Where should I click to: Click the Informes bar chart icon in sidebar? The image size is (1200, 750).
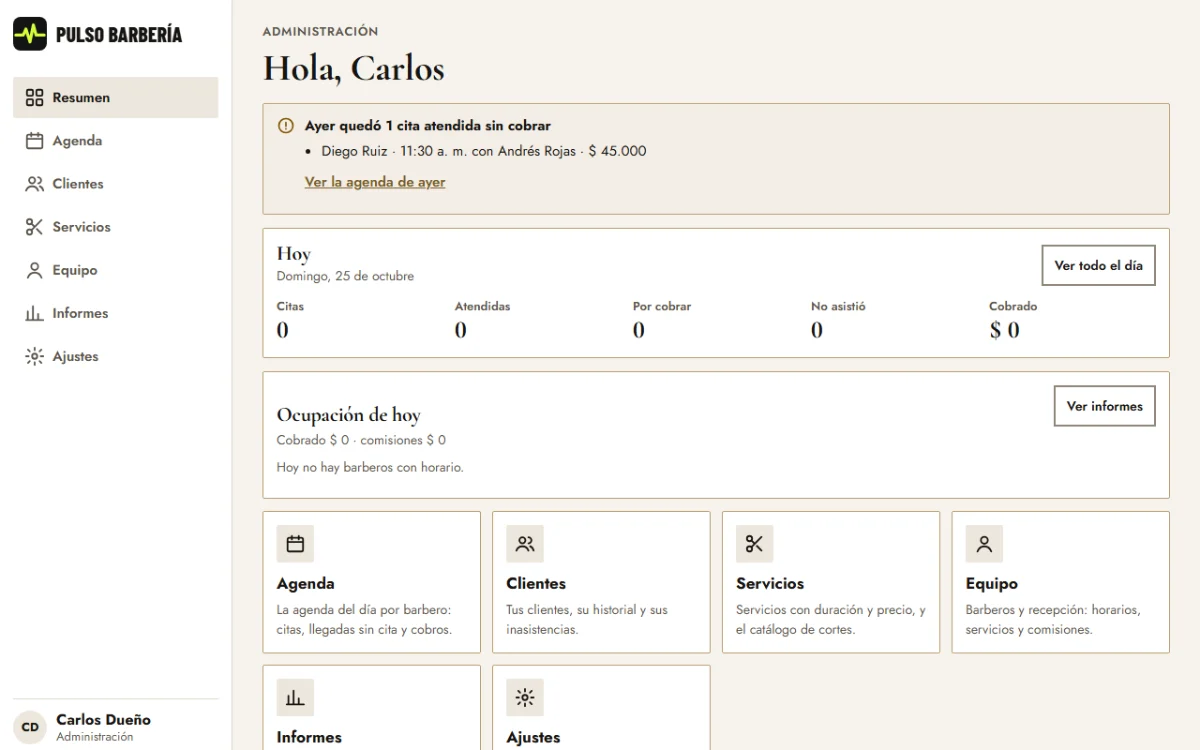35,313
